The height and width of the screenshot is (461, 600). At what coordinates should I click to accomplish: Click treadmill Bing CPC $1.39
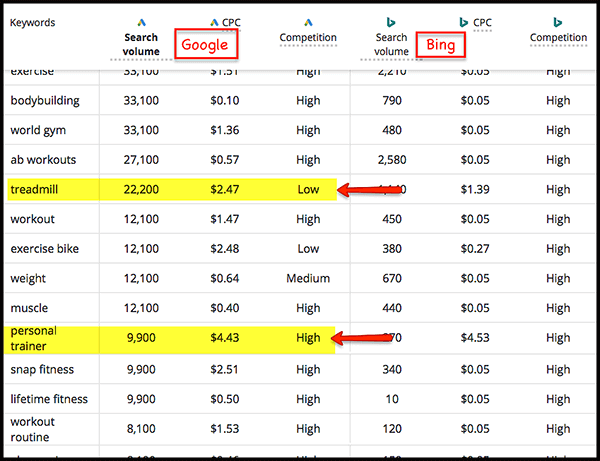click(475, 189)
